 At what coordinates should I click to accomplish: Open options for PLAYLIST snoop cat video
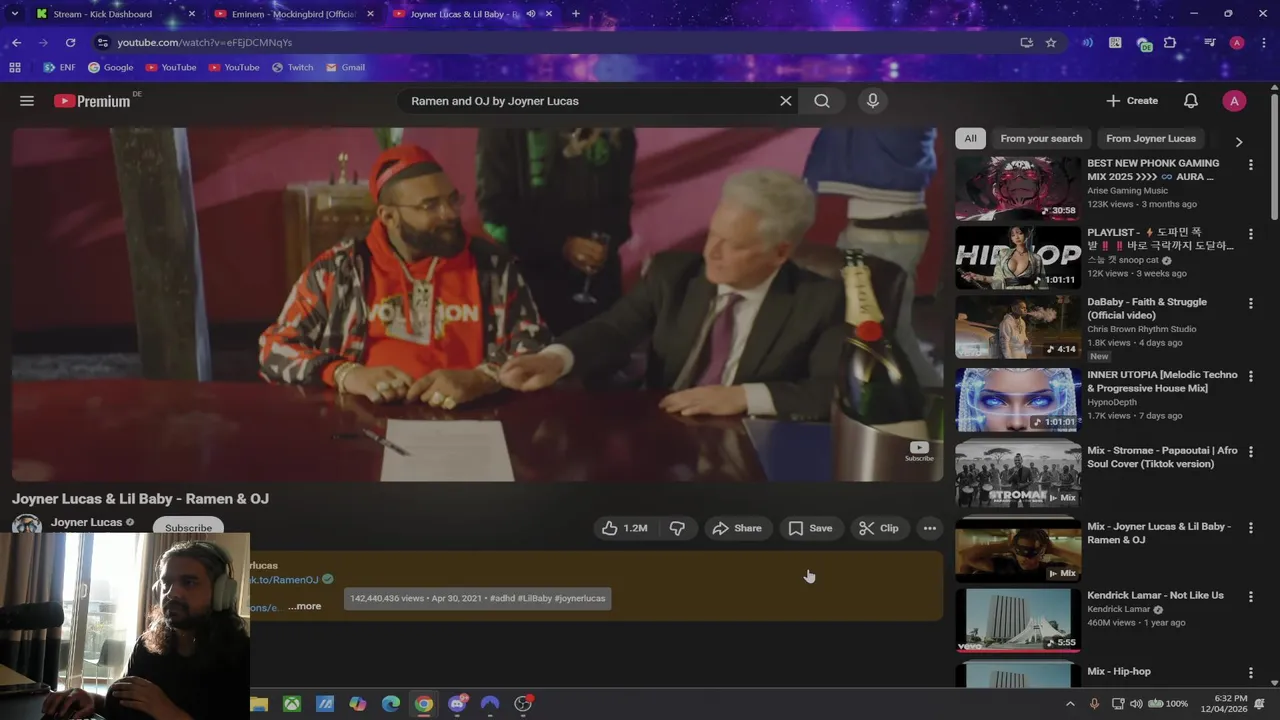coord(1250,234)
